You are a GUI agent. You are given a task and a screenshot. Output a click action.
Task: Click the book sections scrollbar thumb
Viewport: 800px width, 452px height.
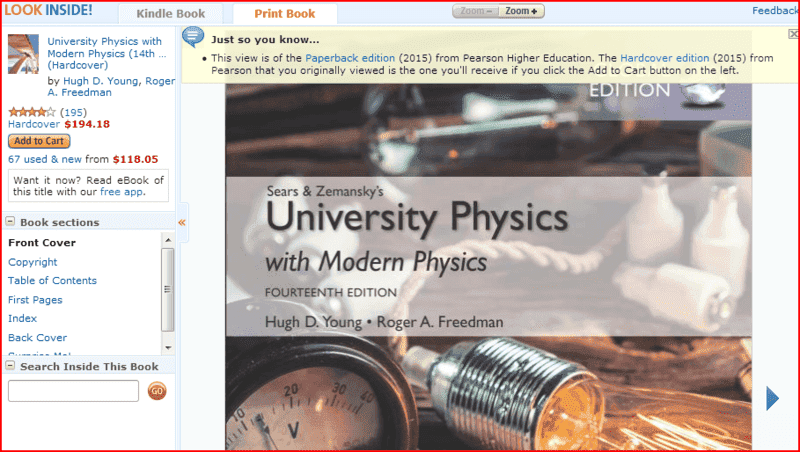pyautogui.click(x=168, y=289)
